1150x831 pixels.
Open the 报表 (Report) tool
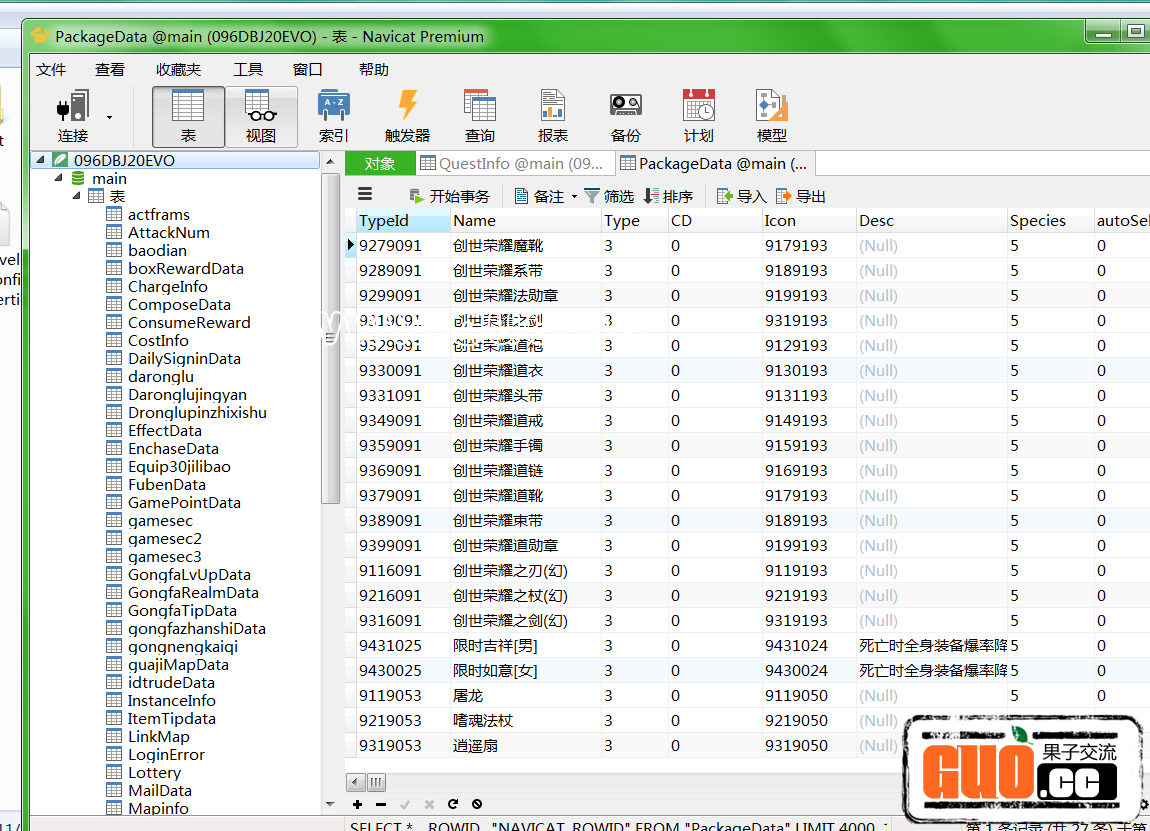[x=553, y=116]
